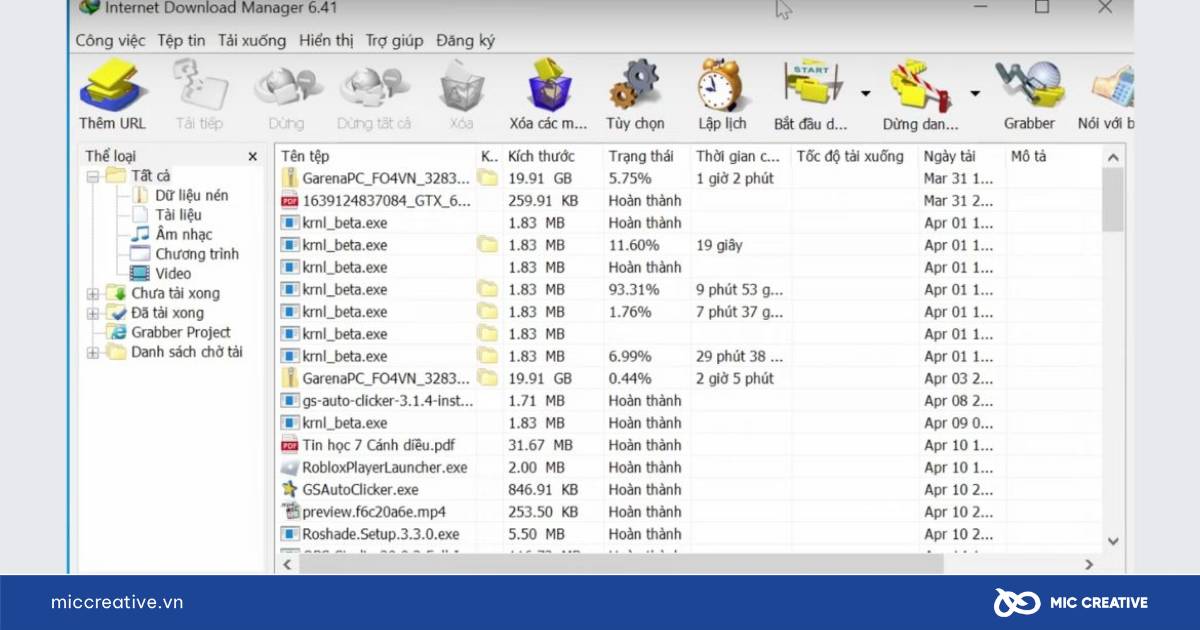Select Tin học 7 Cánh diều.pdf row
This screenshot has height=630, width=1200.
(x=689, y=445)
